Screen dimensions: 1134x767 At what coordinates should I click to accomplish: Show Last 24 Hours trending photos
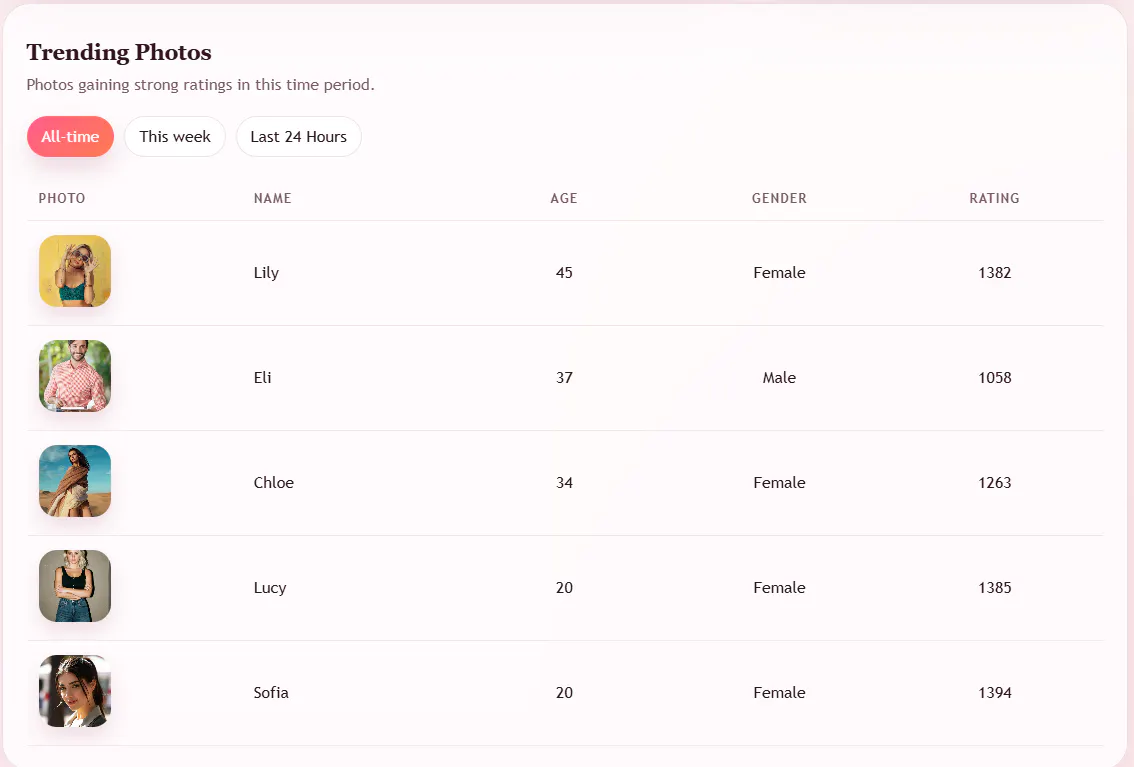[299, 137]
